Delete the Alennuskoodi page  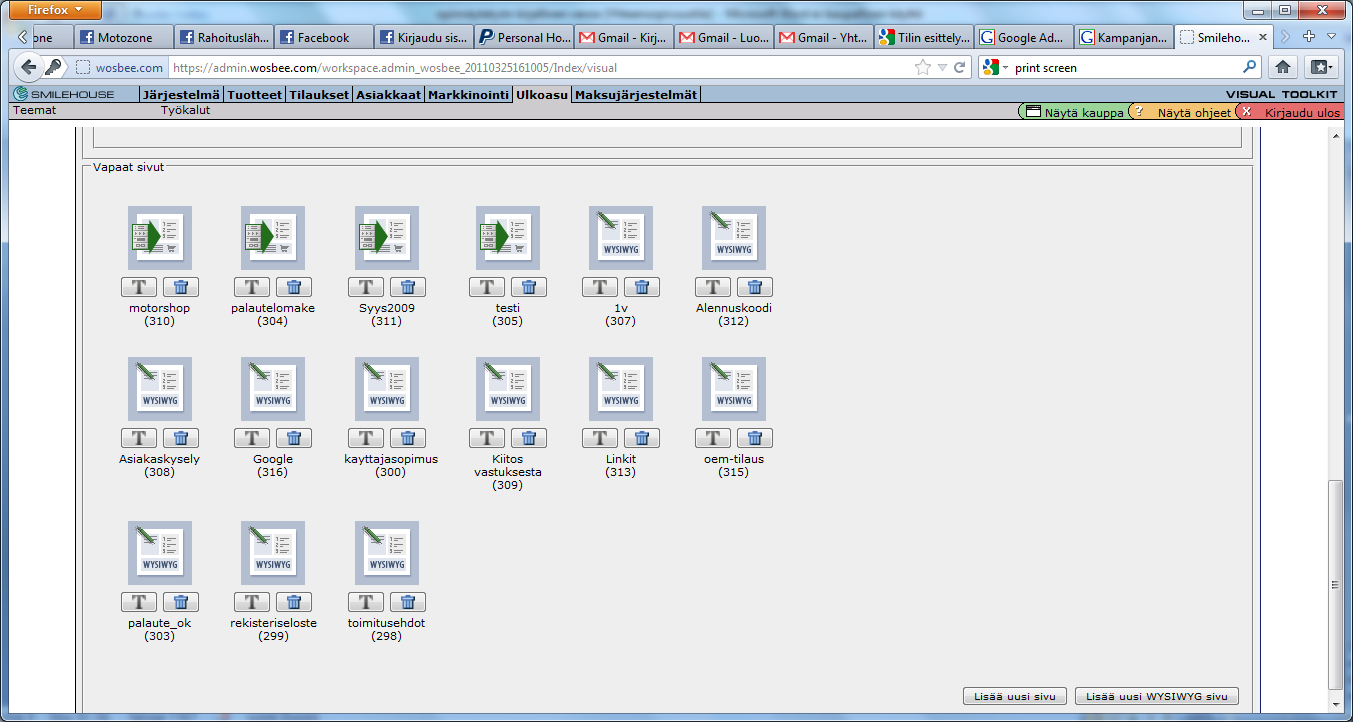point(754,288)
